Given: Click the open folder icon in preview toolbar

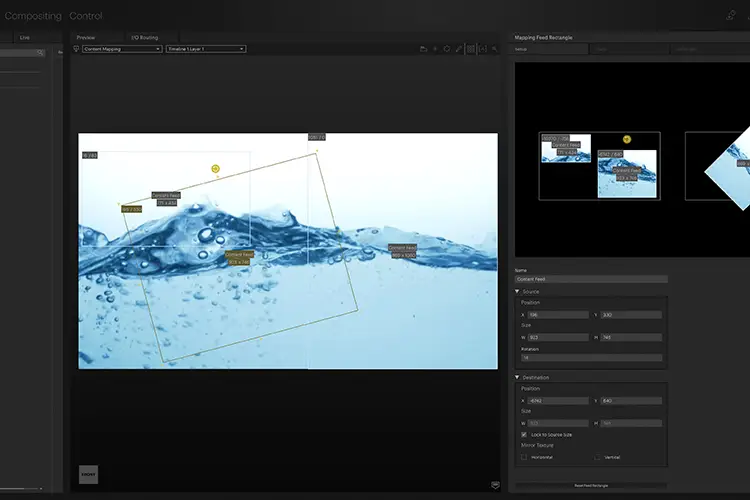Looking at the screenshot, I should (423, 49).
